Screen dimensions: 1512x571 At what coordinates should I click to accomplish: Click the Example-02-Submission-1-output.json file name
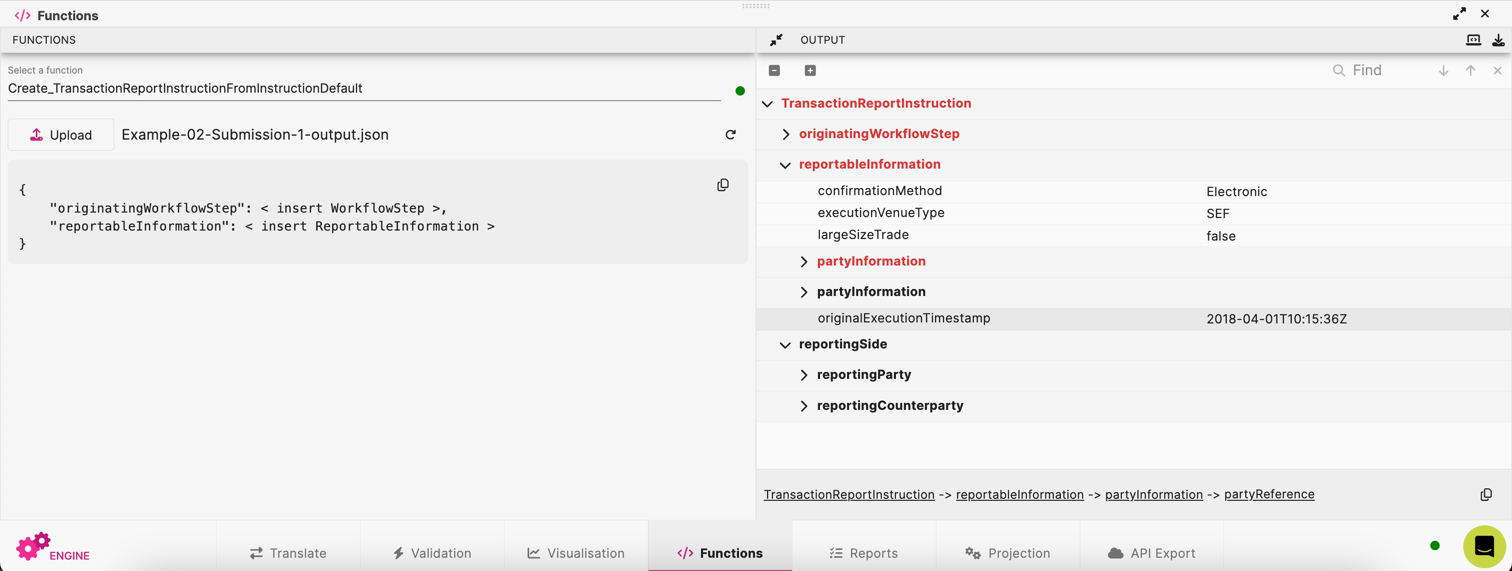255,135
